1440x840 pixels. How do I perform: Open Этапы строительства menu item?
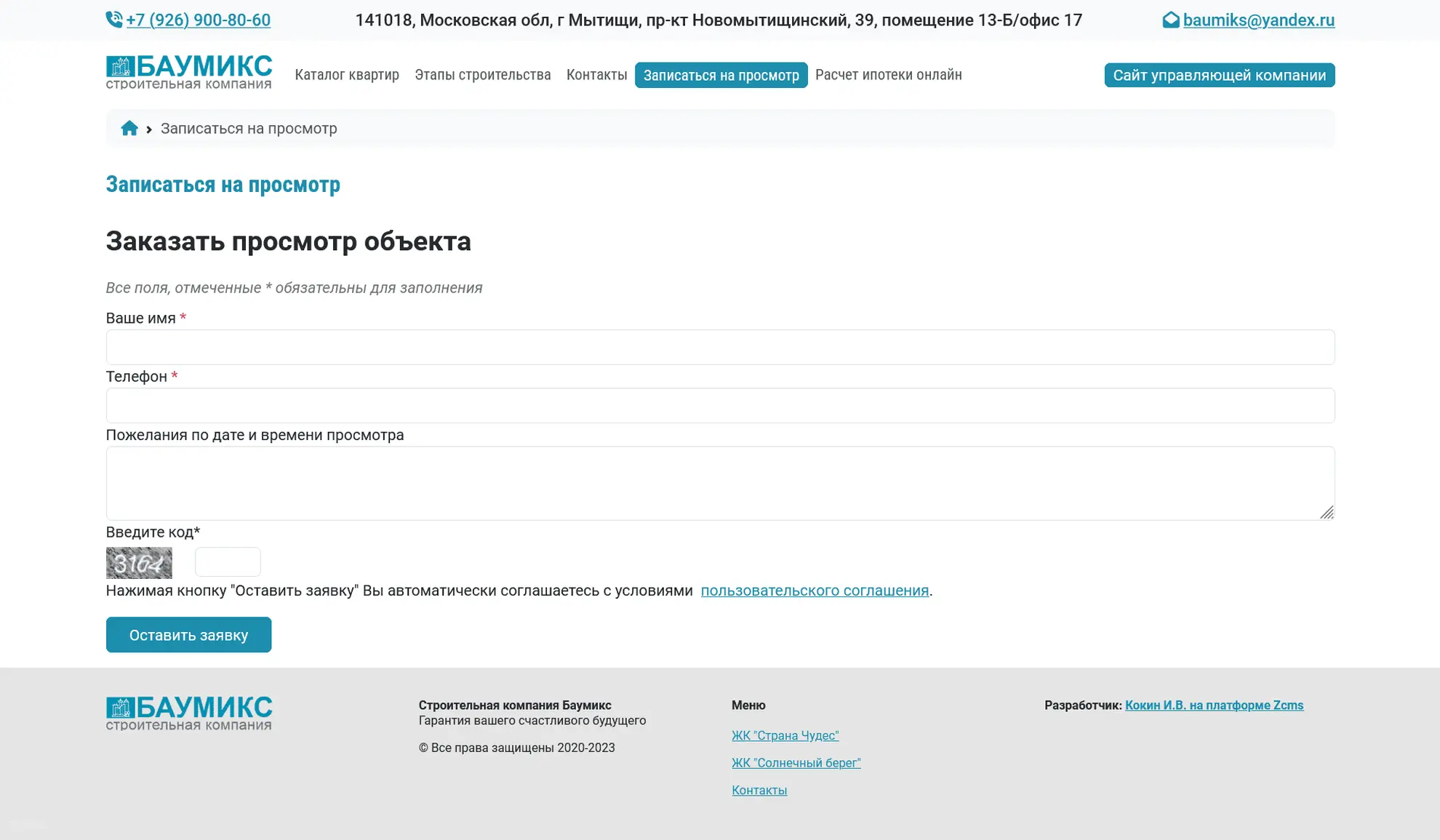483,75
